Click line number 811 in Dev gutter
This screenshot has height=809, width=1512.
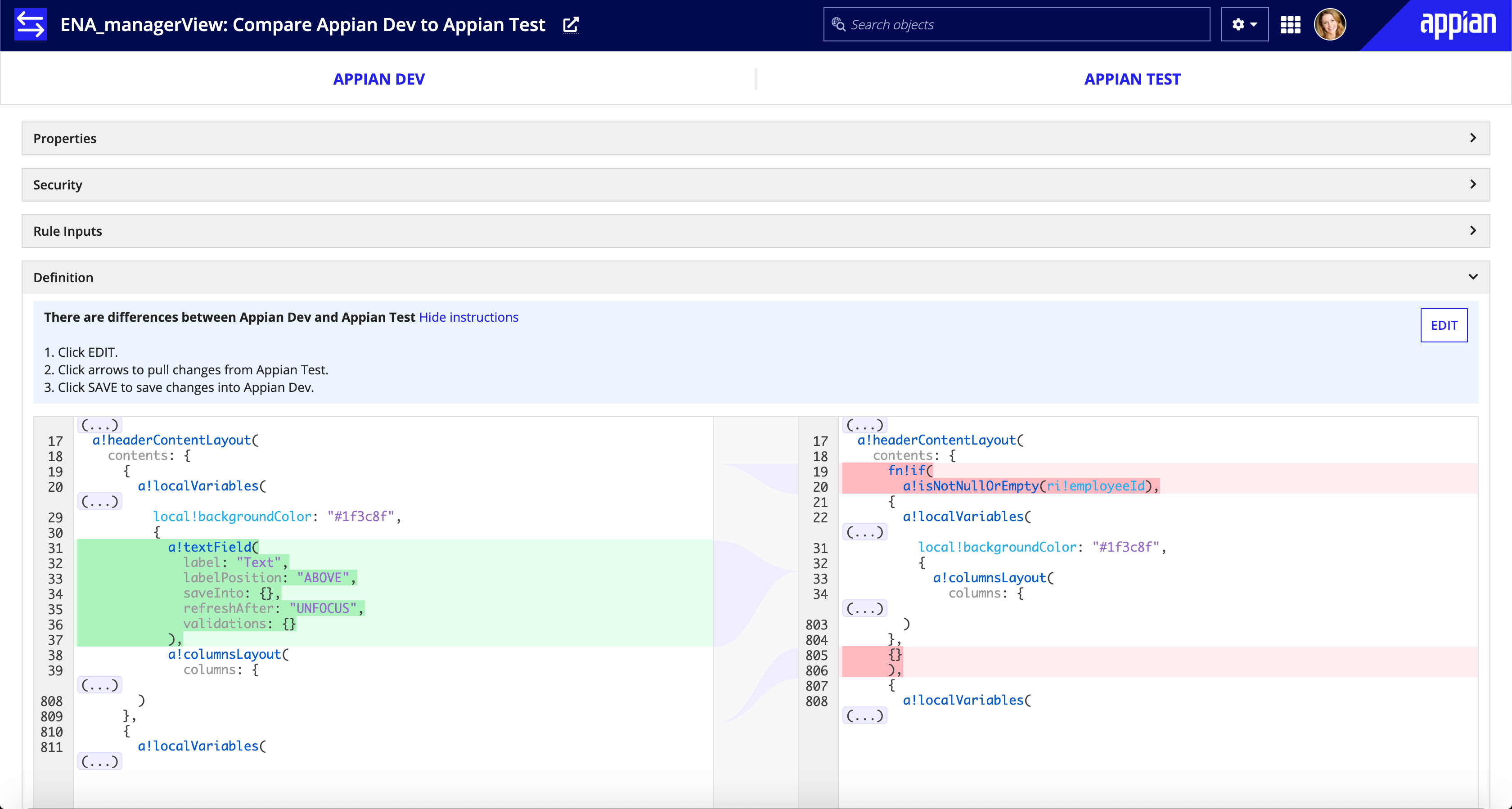(x=52, y=747)
